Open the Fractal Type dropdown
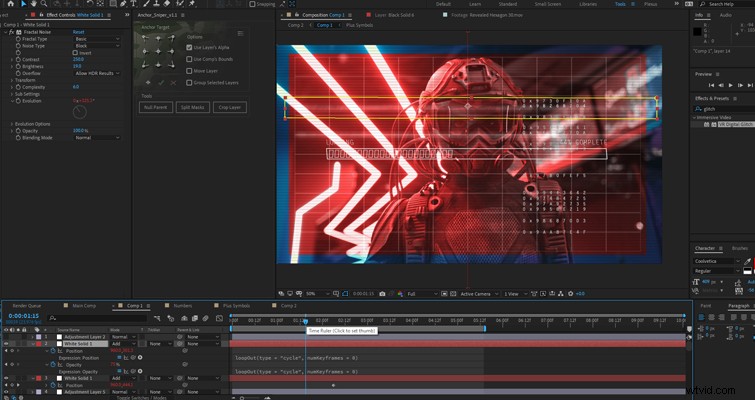This screenshot has height=400, width=755. (97, 39)
